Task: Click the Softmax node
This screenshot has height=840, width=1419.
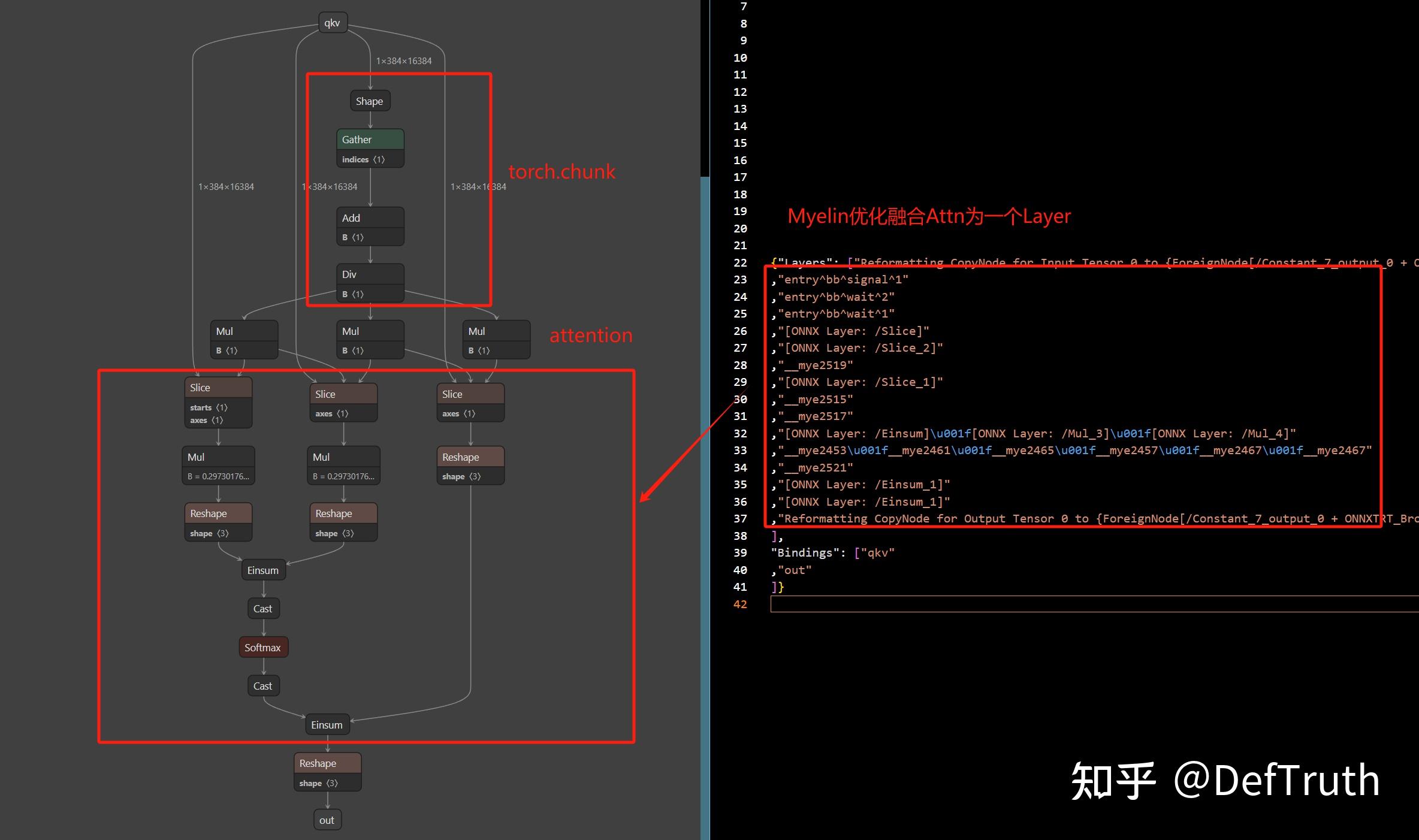Action: 262,648
